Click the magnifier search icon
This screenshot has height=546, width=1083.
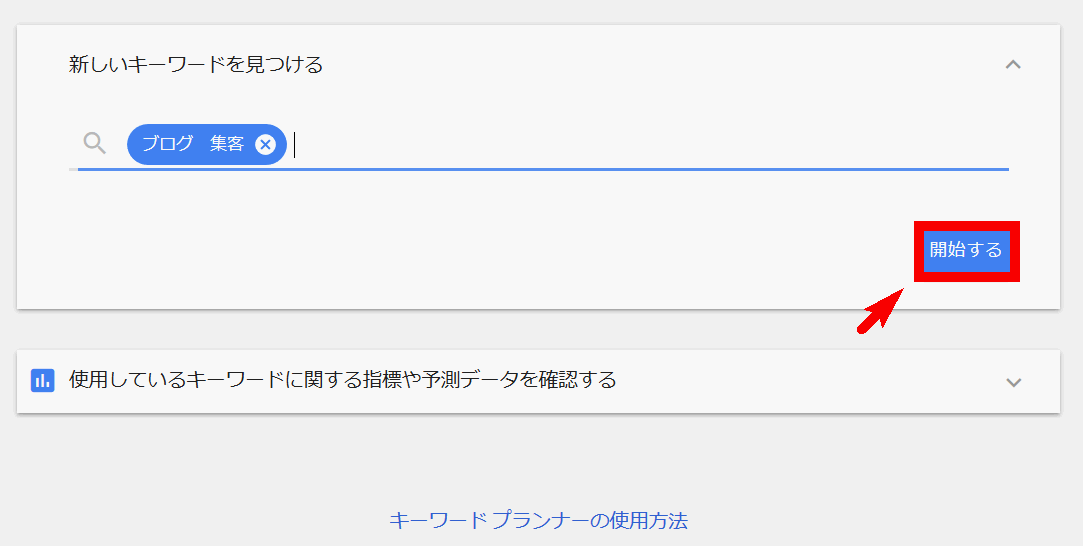click(95, 144)
